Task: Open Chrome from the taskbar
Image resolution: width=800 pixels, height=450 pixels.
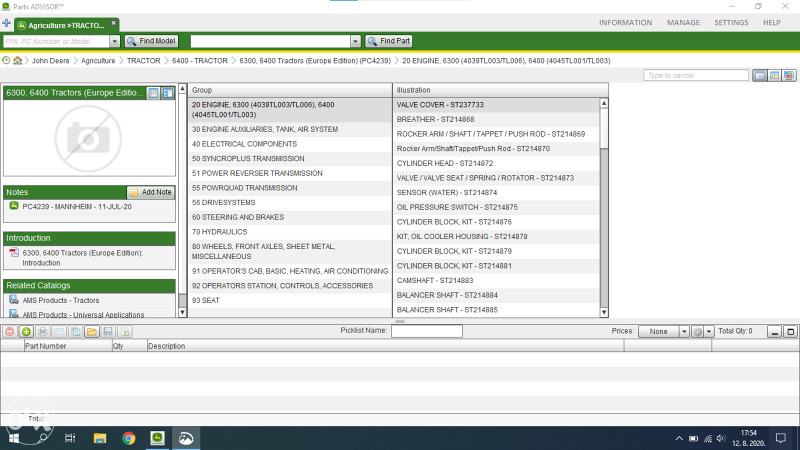Action: tap(129, 438)
